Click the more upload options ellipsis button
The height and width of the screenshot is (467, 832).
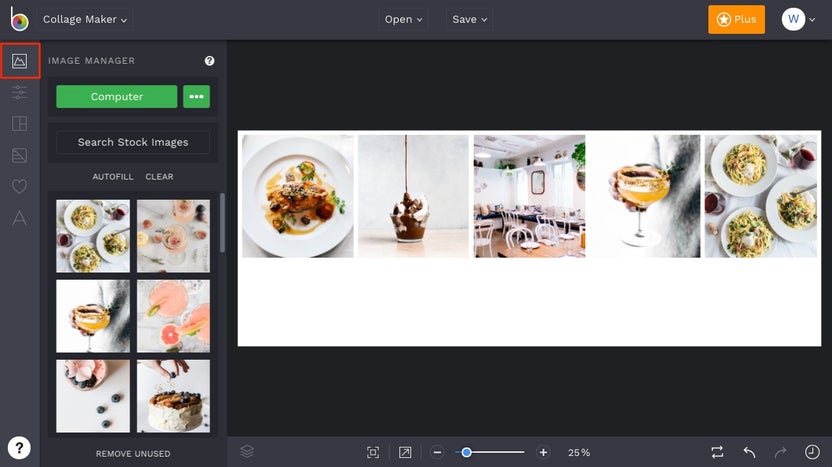[x=196, y=97]
